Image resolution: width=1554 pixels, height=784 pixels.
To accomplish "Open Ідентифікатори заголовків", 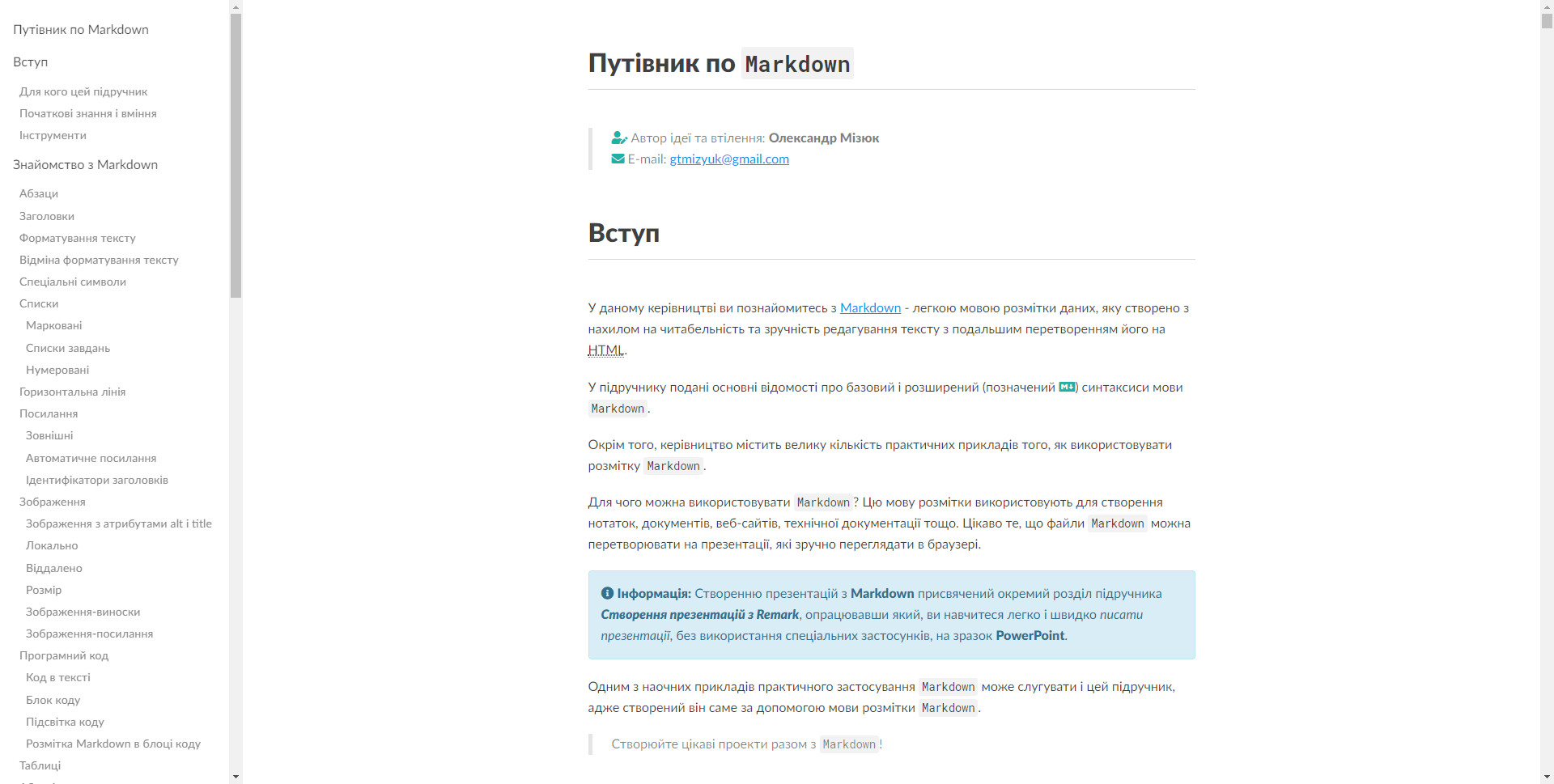I will [x=97, y=480].
